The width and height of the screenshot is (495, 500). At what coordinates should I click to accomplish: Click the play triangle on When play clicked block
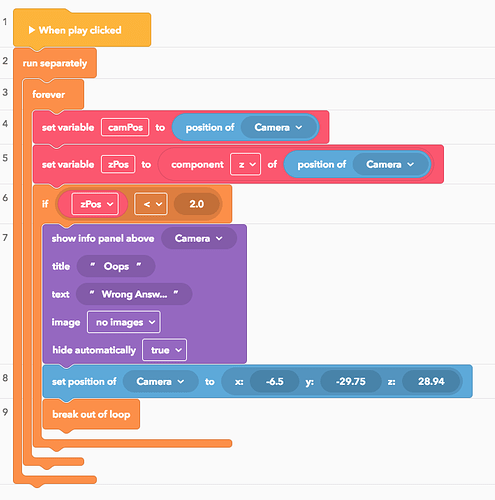(x=32, y=30)
